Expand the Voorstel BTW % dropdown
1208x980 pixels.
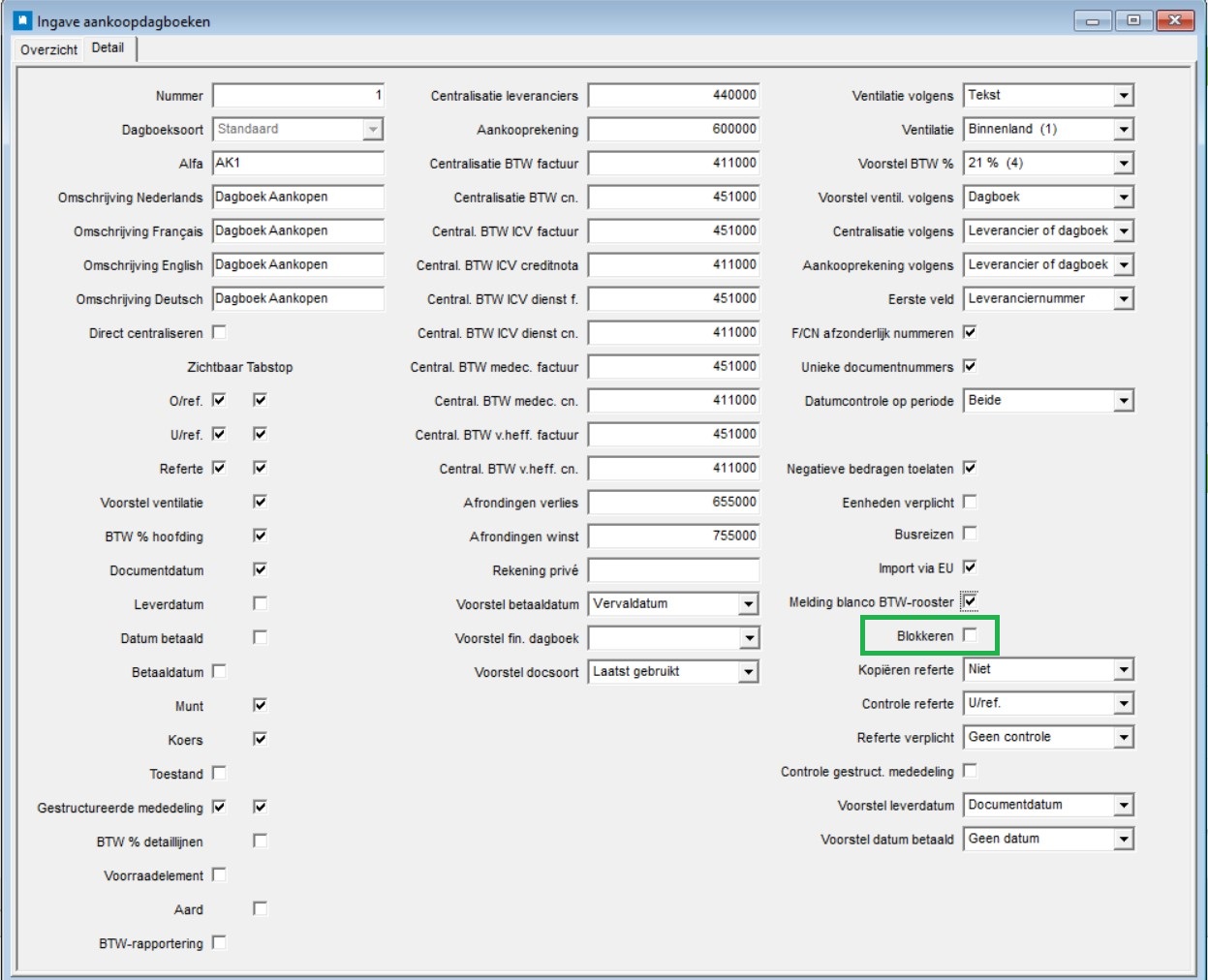point(1123,164)
